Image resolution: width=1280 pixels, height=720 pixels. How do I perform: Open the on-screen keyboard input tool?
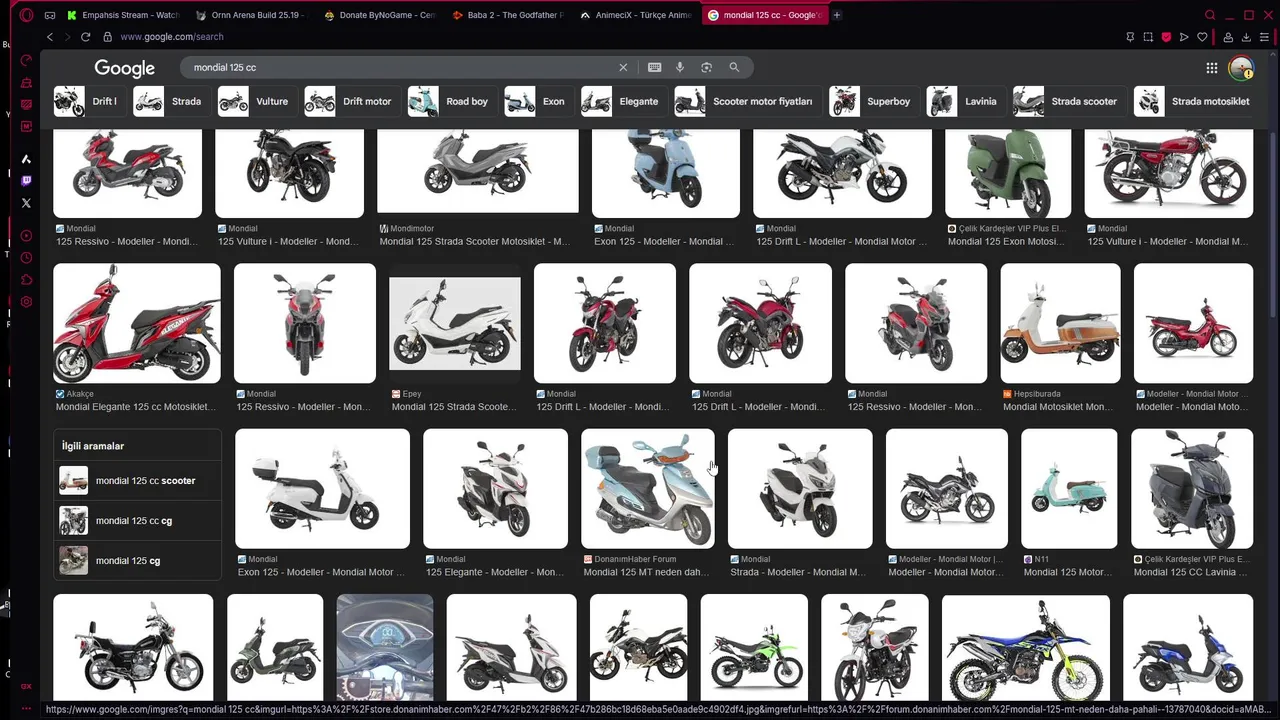(654, 67)
